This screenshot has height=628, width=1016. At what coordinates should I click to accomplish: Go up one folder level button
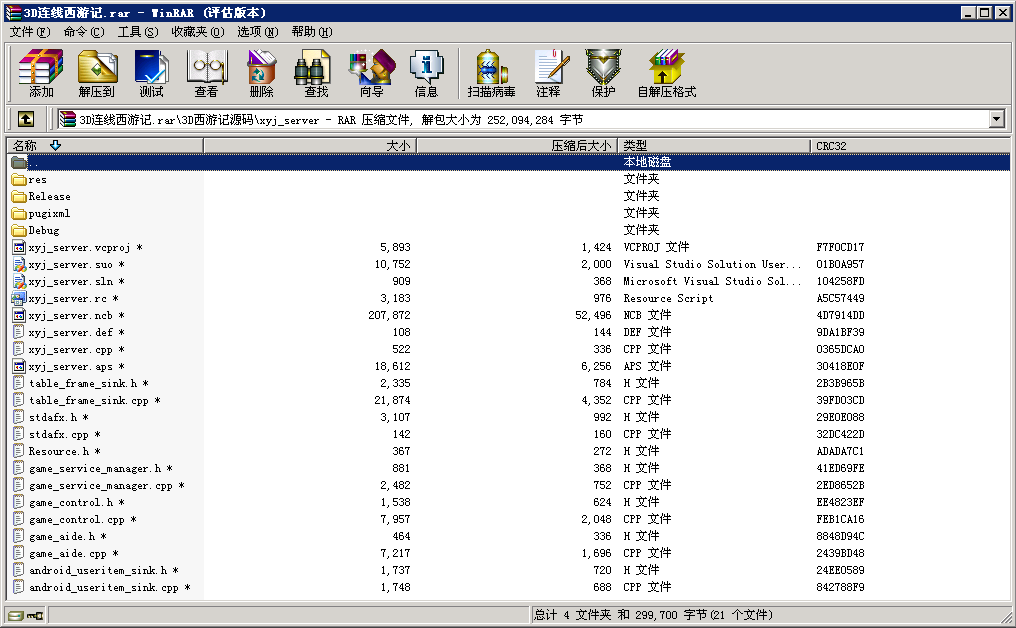pyautogui.click(x=26, y=119)
